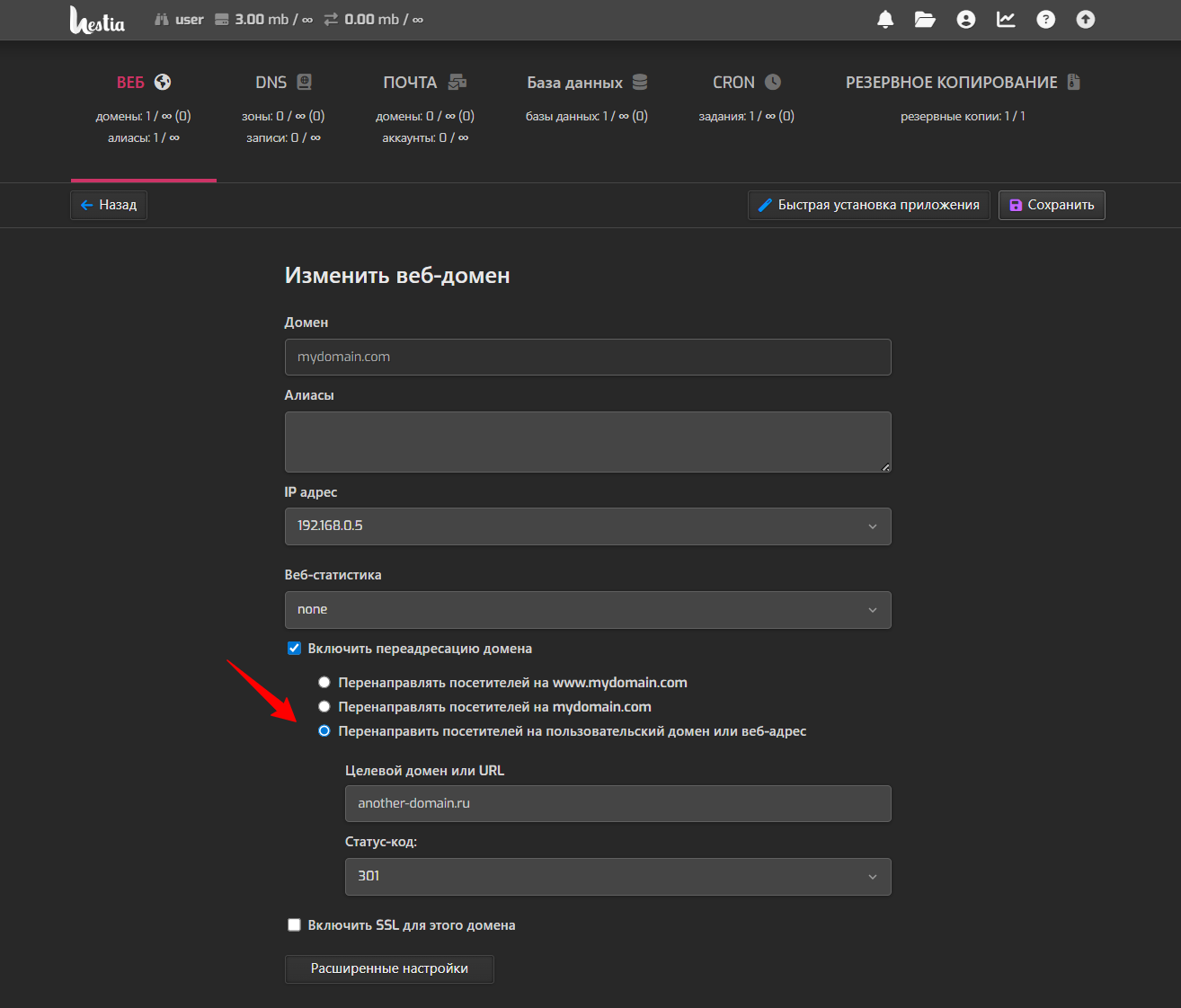Click the floppy disk save icon
The height and width of the screenshot is (1008, 1181).
pyautogui.click(x=1016, y=205)
